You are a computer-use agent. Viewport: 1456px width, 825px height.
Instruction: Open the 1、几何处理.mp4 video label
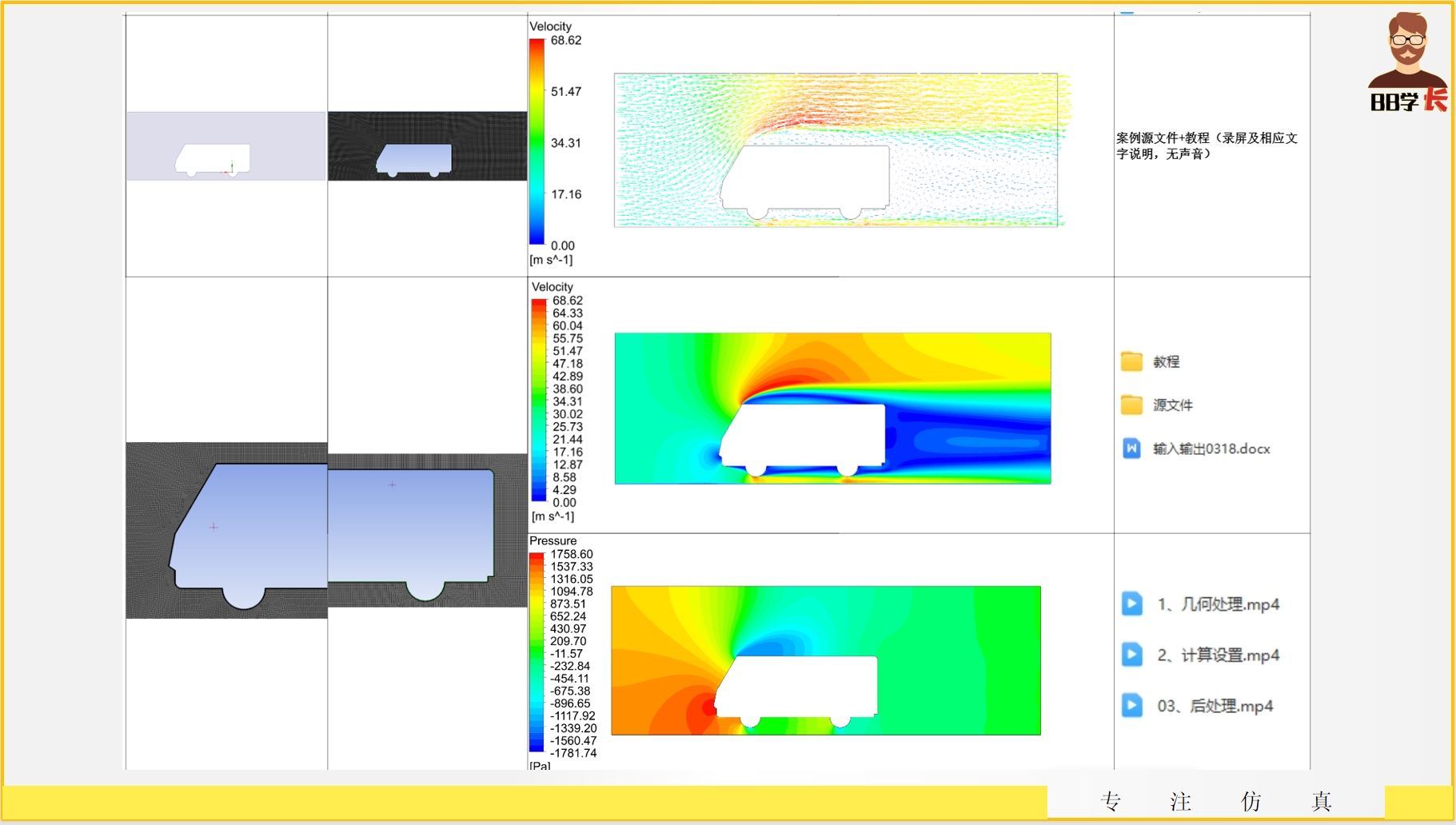1218,604
